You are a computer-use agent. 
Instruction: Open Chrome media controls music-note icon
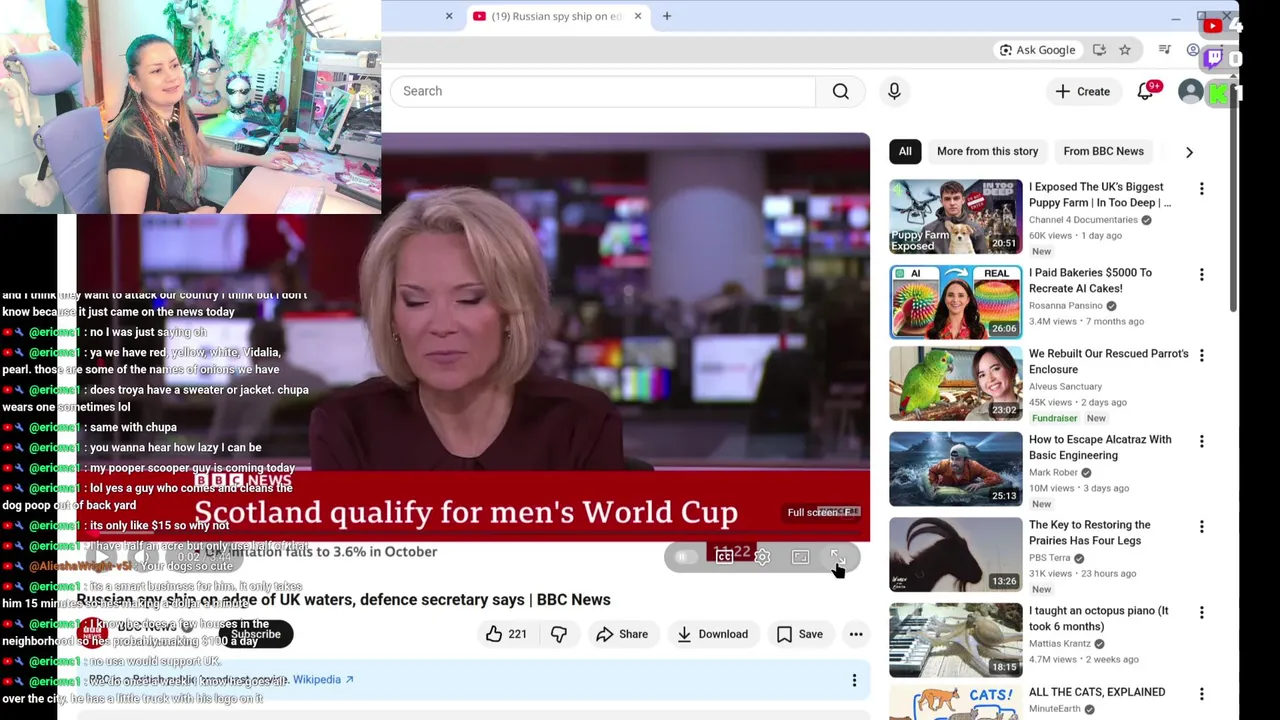click(x=1165, y=50)
